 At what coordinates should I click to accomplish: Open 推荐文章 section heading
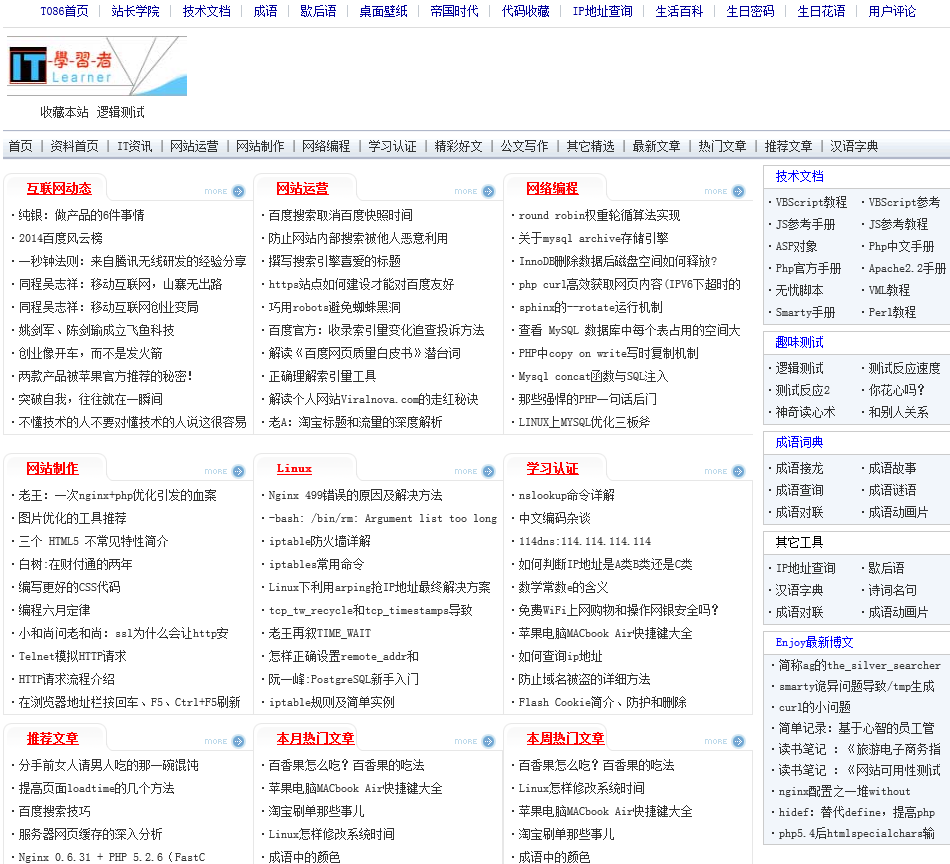tap(52, 739)
